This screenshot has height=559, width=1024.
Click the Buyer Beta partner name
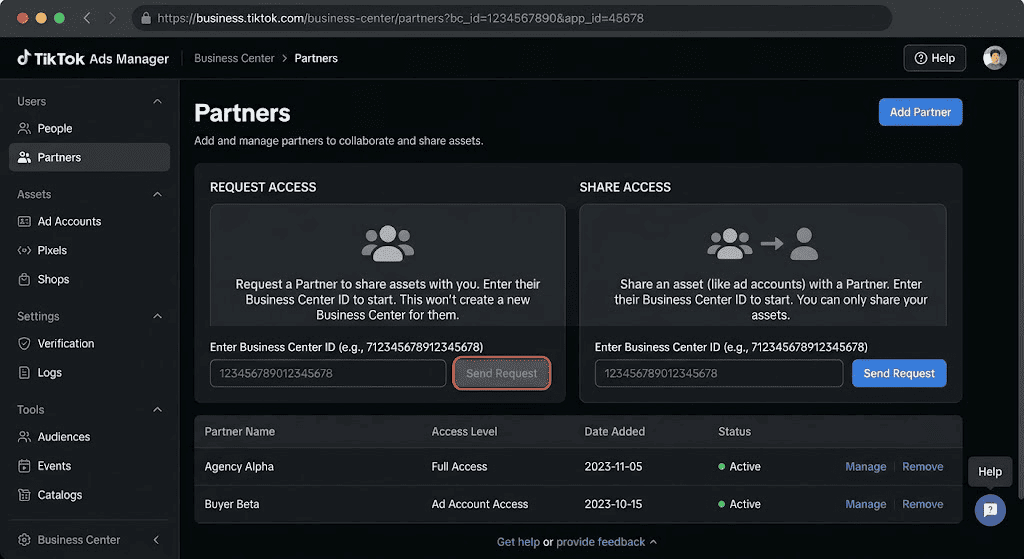(232, 504)
